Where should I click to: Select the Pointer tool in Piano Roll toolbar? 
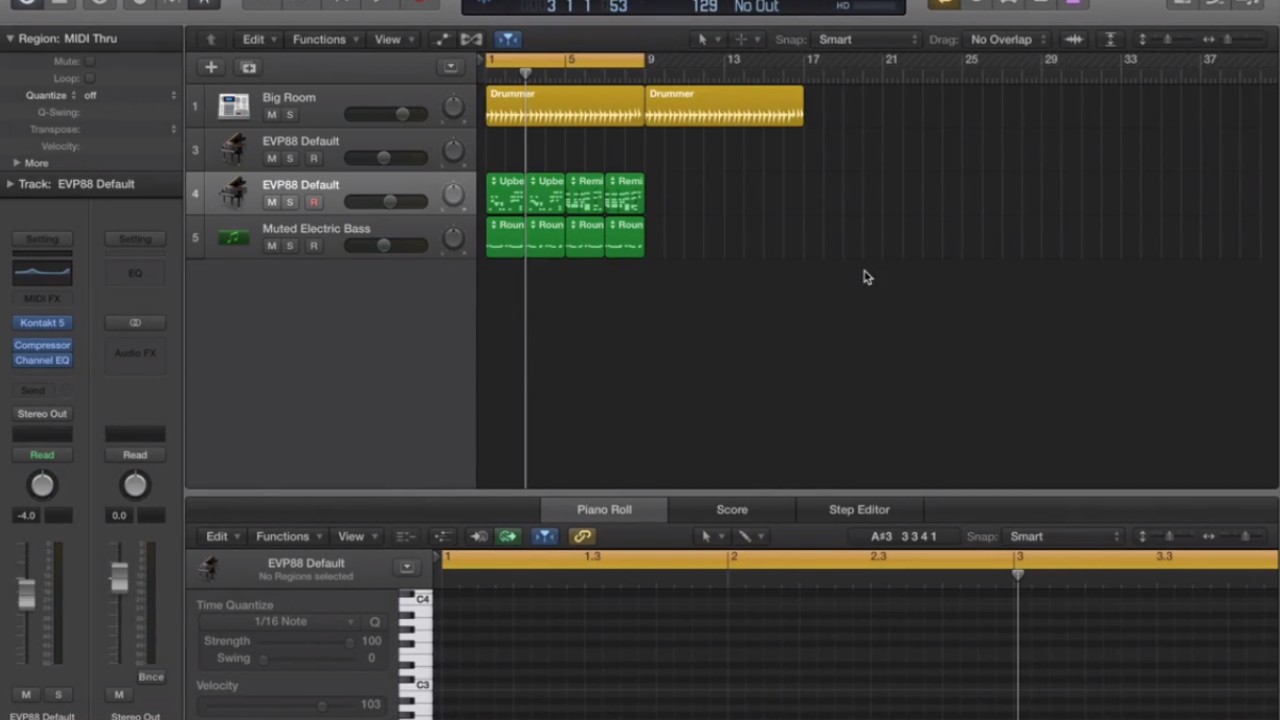click(x=706, y=536)
